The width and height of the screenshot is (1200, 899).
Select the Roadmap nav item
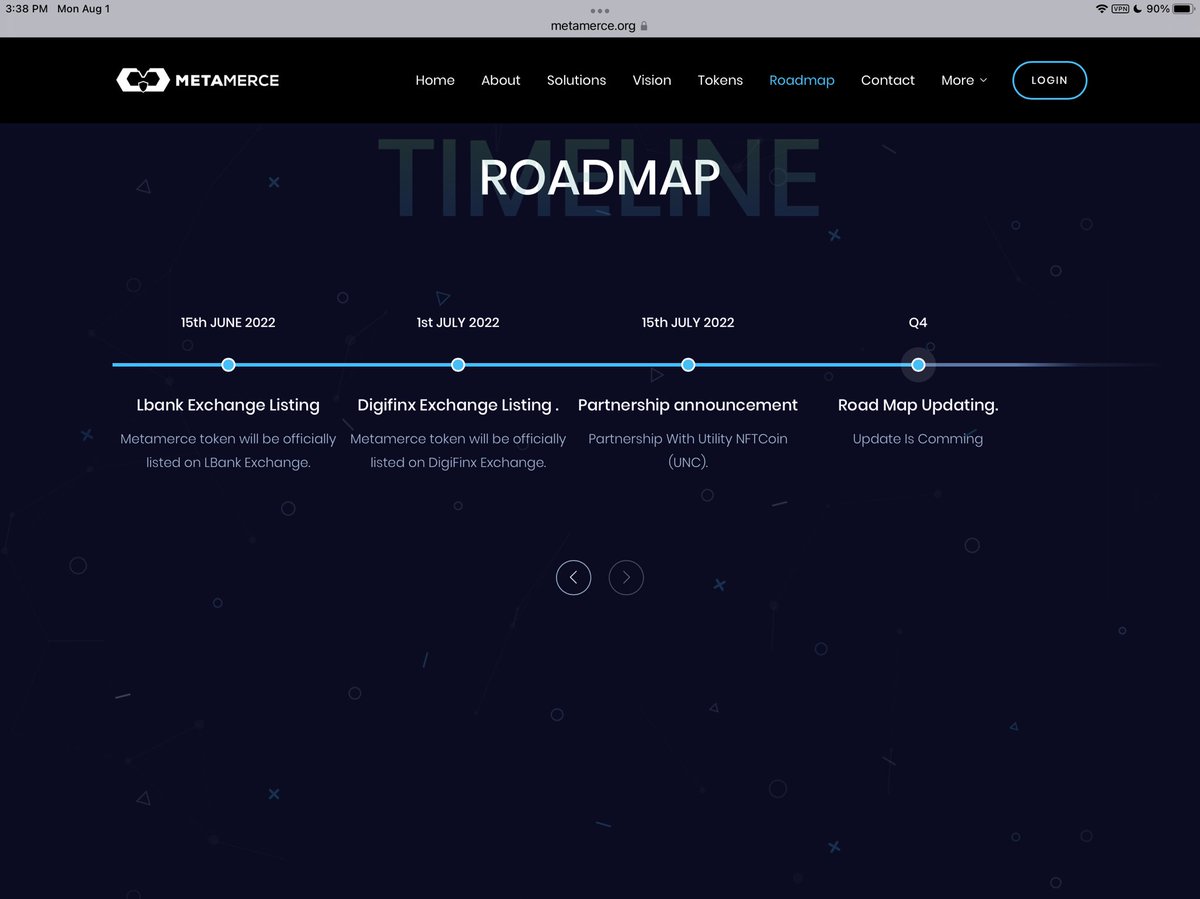pos(802,80)
